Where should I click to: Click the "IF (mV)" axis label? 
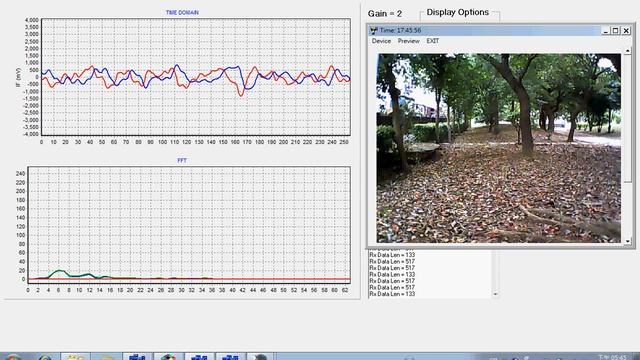[18, 77]
